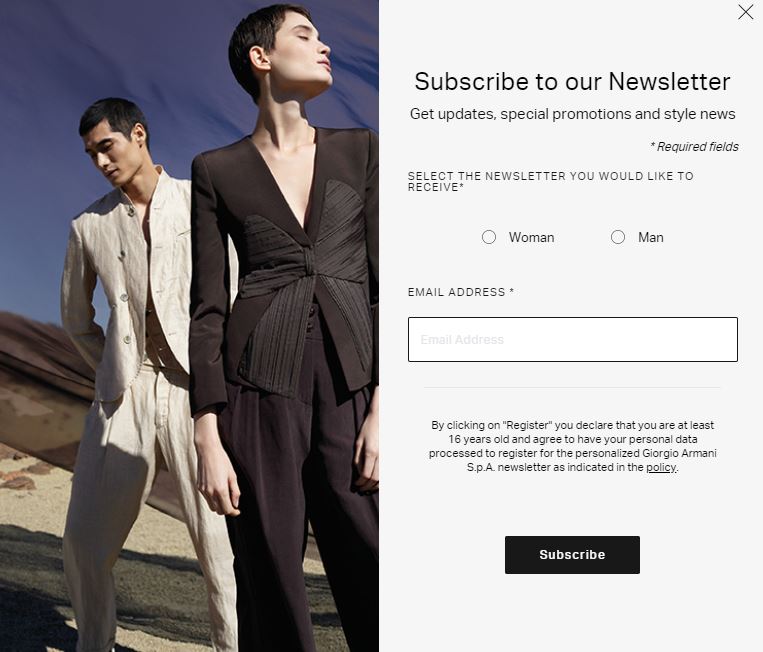Image resolution: width=763 pixels, height=652 pixels.
Task: Select the Man radio button
Action: click(x=618, y=237)
